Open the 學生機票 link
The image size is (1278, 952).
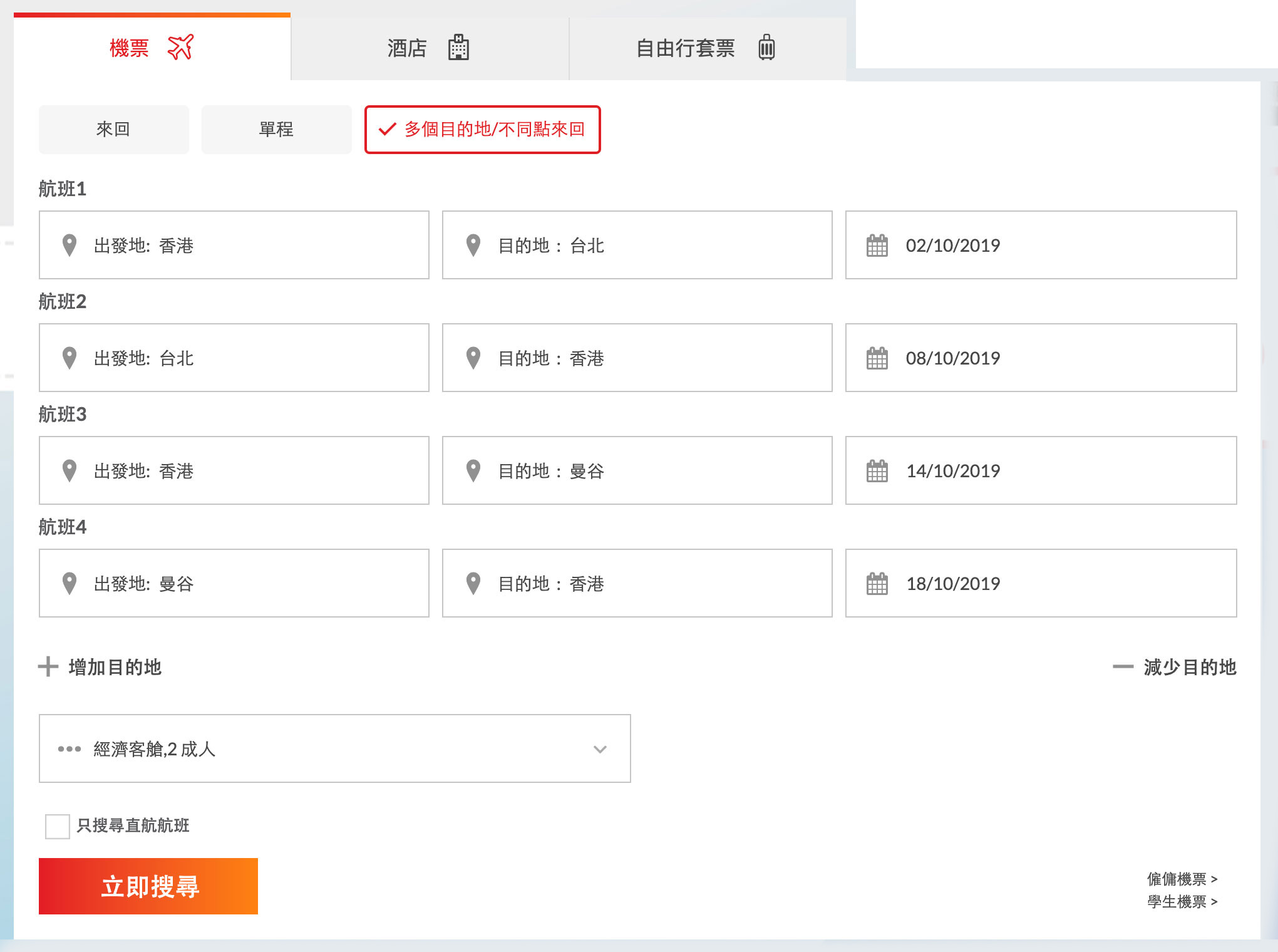point(1182,902)
